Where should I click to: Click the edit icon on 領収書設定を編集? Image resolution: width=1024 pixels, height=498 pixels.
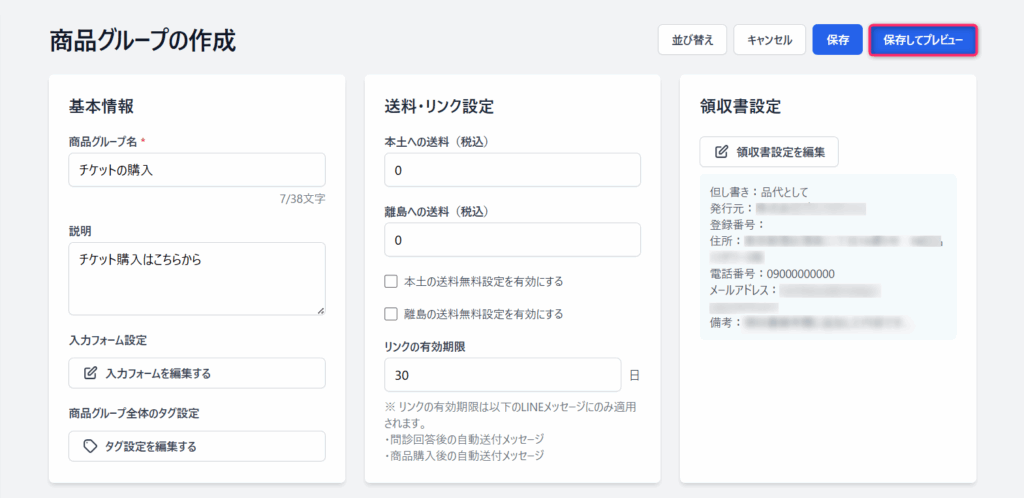[721, 152]
